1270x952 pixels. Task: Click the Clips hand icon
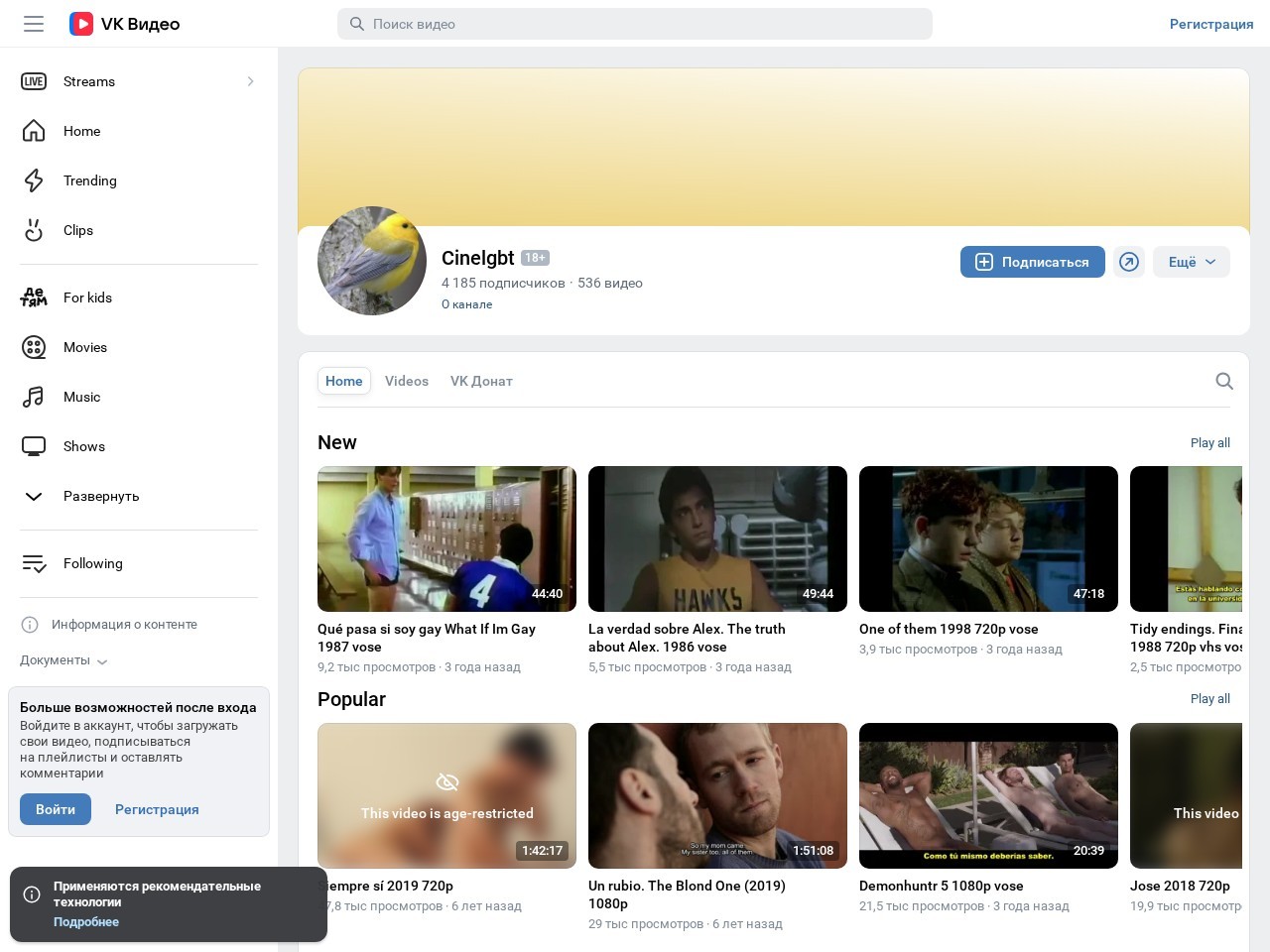pos(34,230)
